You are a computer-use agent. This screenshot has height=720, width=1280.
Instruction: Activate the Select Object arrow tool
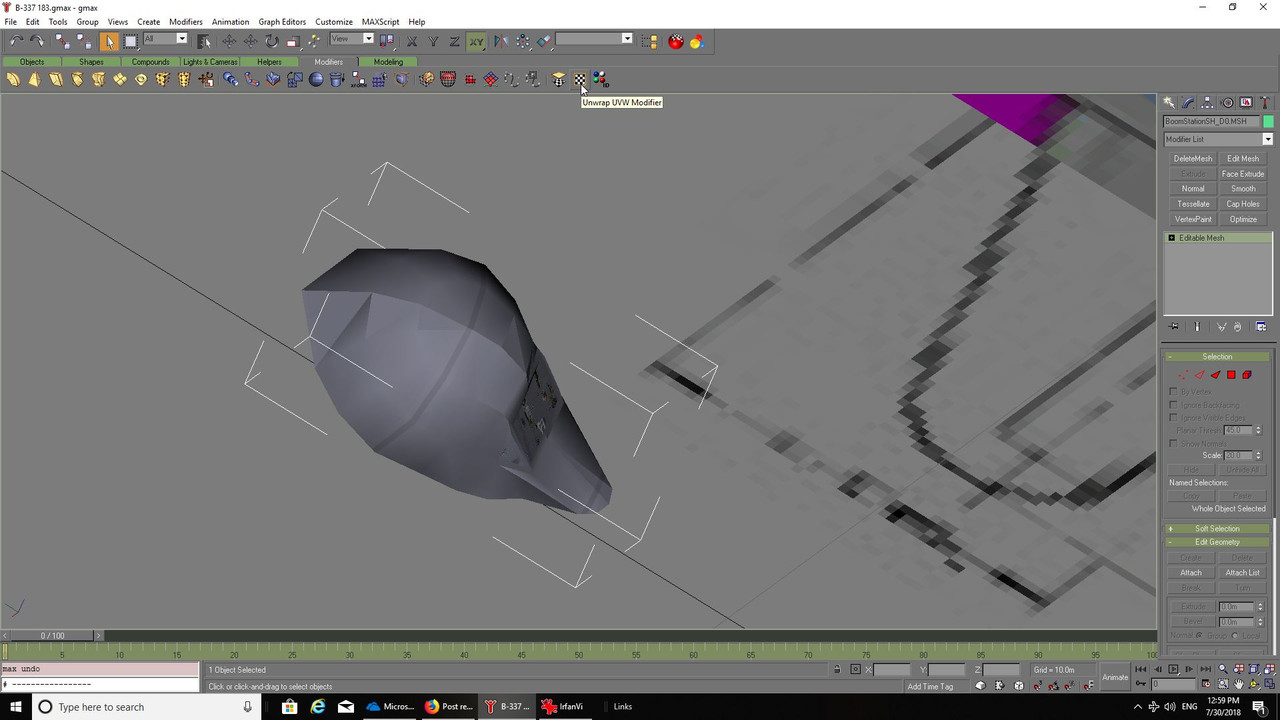click(110, 41)
